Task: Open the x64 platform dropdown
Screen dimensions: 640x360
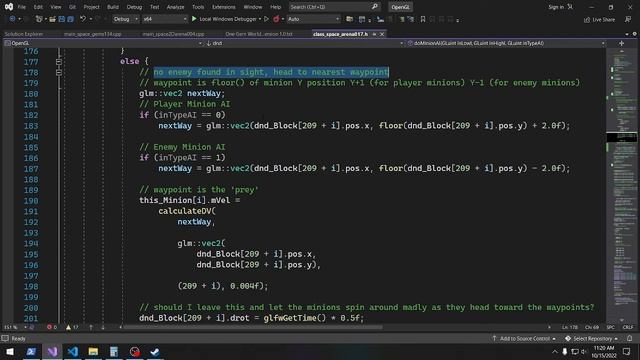Action: 164,19
